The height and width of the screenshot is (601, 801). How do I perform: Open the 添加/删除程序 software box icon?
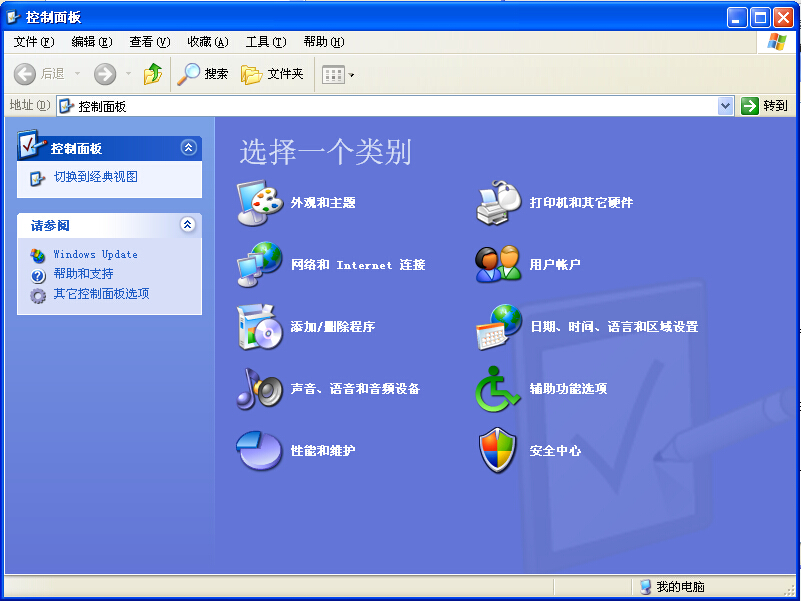click(x=260, y=327)
